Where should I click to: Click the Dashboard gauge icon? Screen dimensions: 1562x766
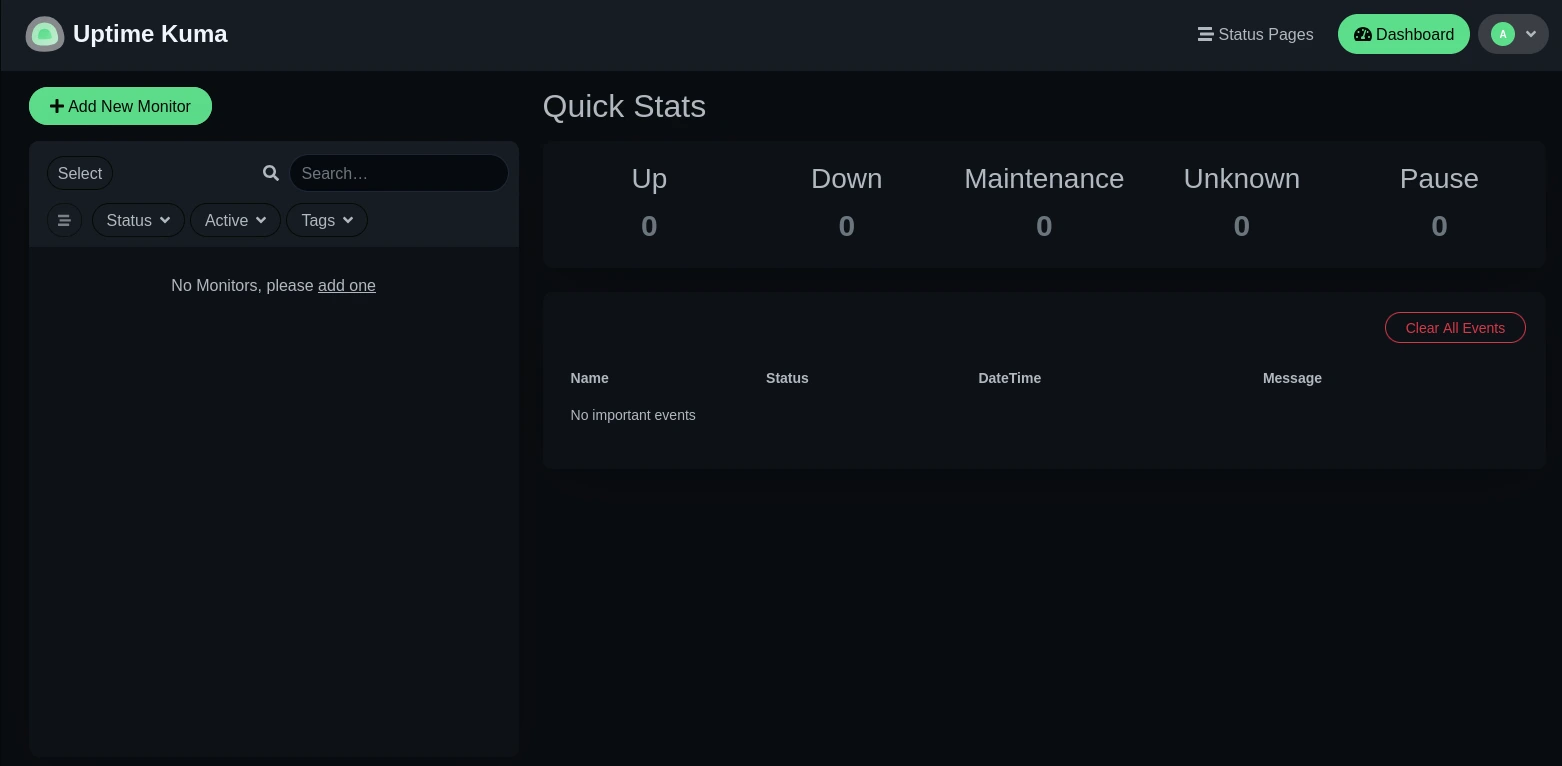[1362, 34]
